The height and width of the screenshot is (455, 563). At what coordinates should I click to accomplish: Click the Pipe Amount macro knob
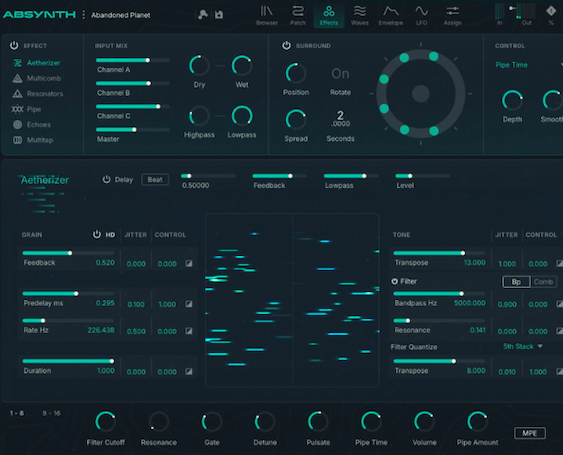click(x=477, y=421)
